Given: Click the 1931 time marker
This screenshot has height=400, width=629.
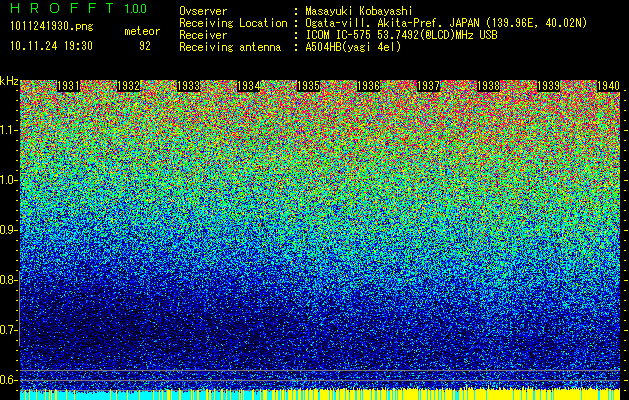Looking at the screenshot, I should pyautogui.click(x=69, y=86).
